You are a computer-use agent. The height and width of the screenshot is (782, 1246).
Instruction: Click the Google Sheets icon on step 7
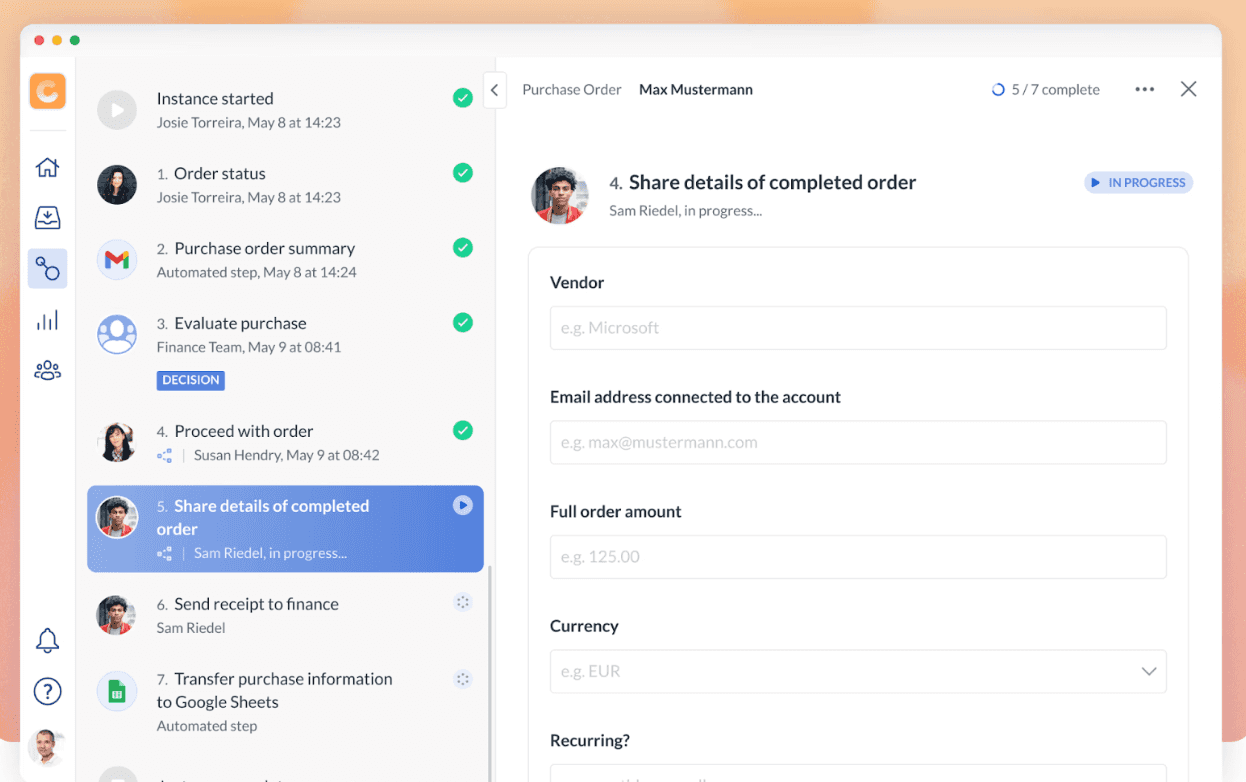(x=117, y=690)
